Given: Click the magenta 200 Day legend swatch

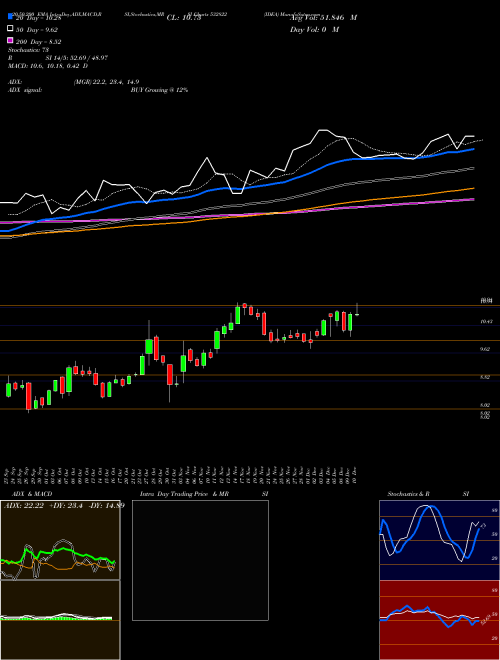Looking at the screenshot, I should tap(10, 40).
